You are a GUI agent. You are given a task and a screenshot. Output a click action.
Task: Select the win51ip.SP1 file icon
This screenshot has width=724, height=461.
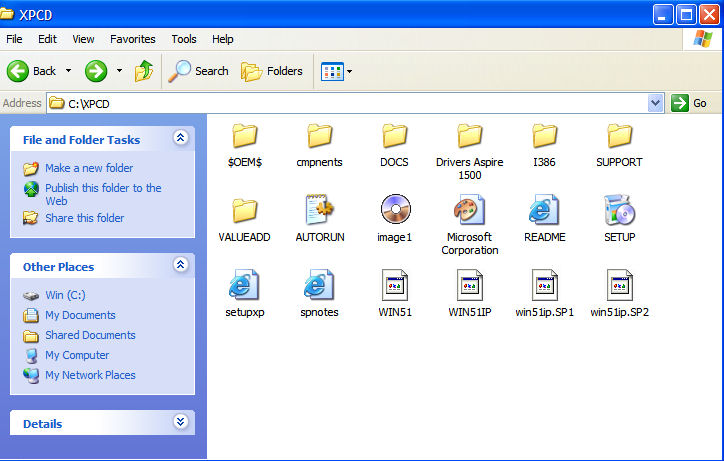pyautogui.click(x=544, y=285)
